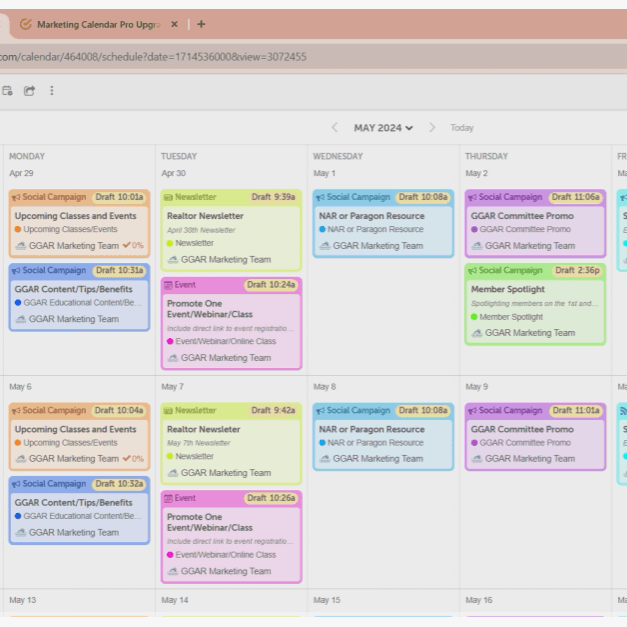Click team icon on May 1 GGAR Marketing Team
The image size is (627, 627).
[x=325, y=246]
